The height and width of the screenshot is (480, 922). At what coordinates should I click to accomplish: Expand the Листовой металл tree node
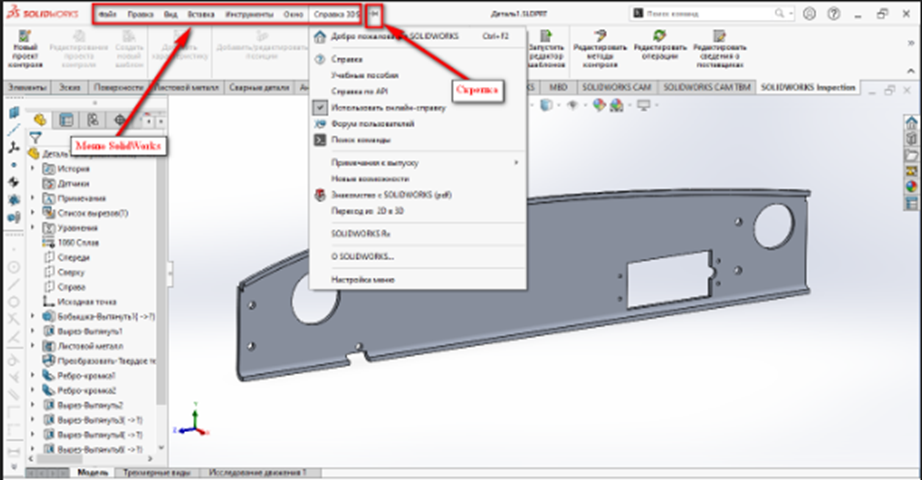point(33,346)
